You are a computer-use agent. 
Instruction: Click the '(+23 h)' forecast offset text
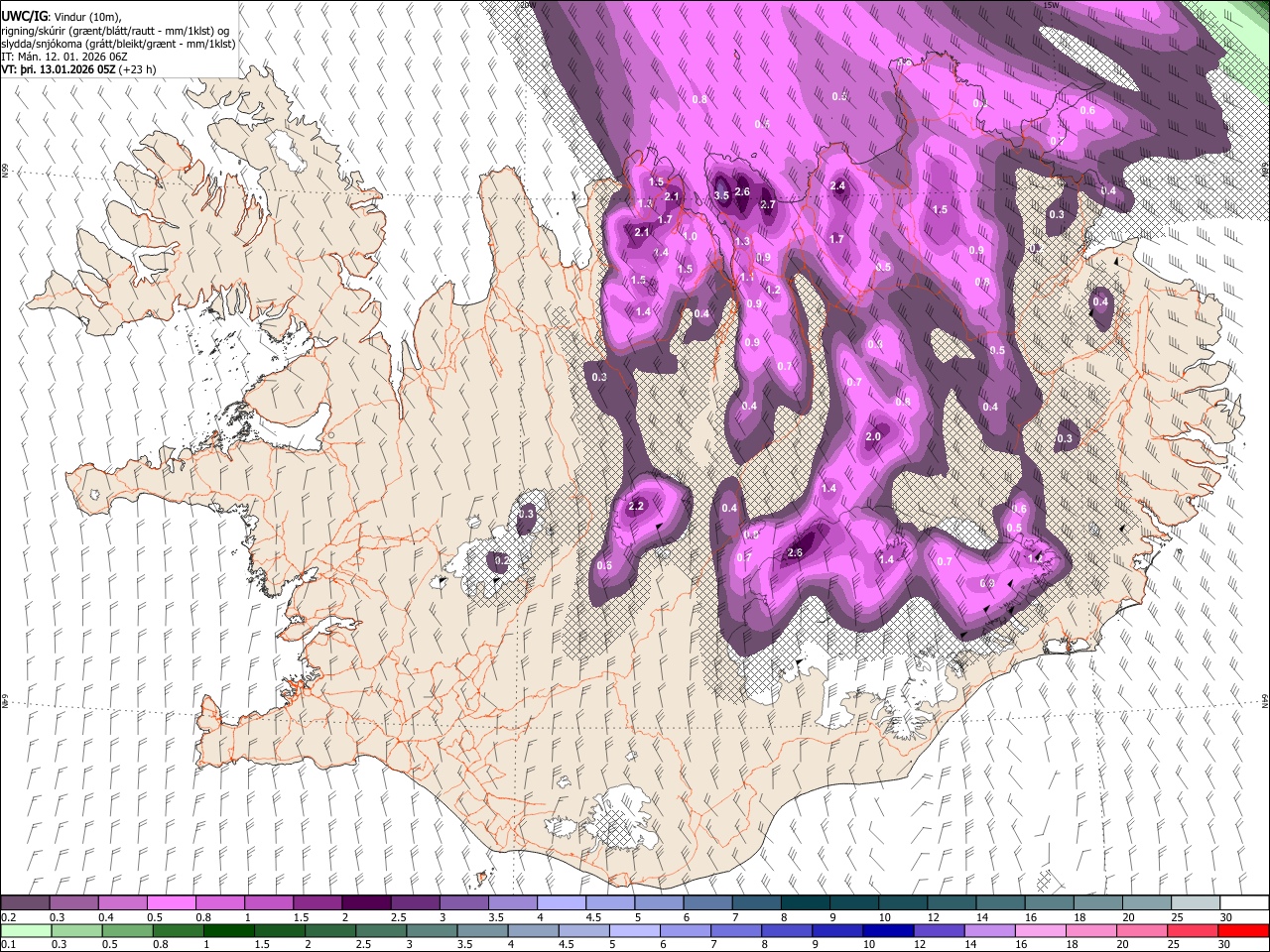click(x=137, y=69)
